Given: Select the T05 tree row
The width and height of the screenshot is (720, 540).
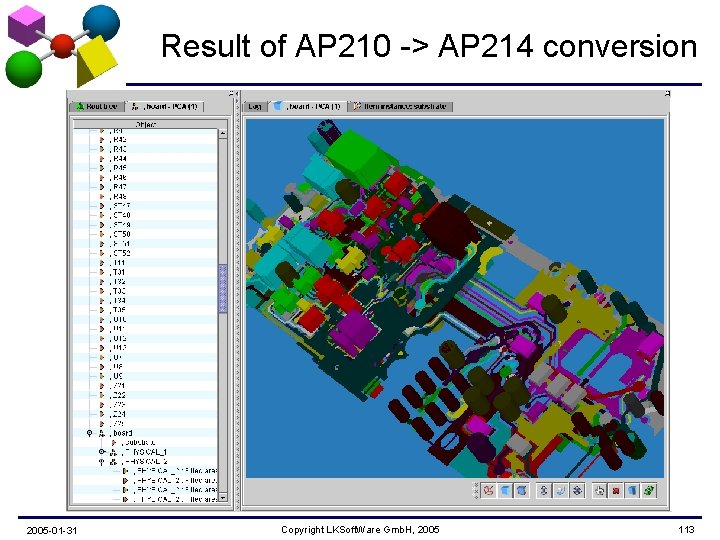Looking at the screenshot, I should click(145, 310).
